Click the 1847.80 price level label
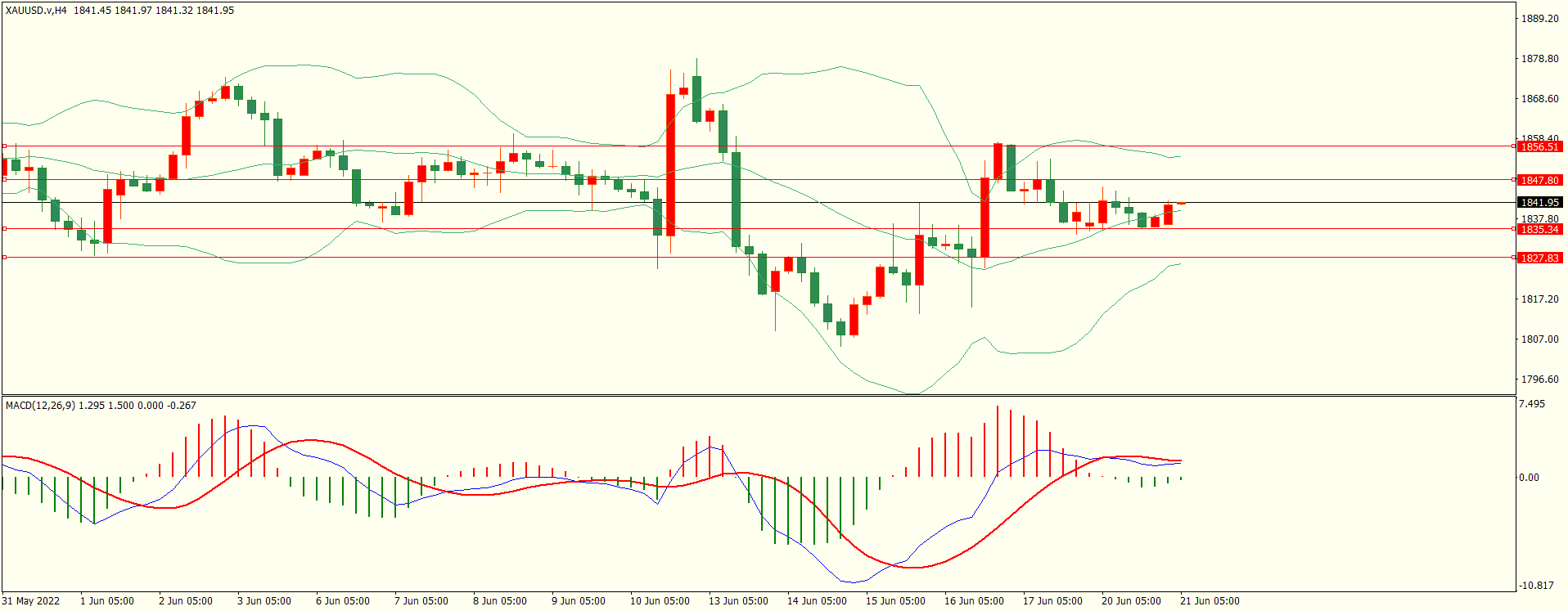The width and height of the screenshot is (1568, 611). (x=1539, y=181)
